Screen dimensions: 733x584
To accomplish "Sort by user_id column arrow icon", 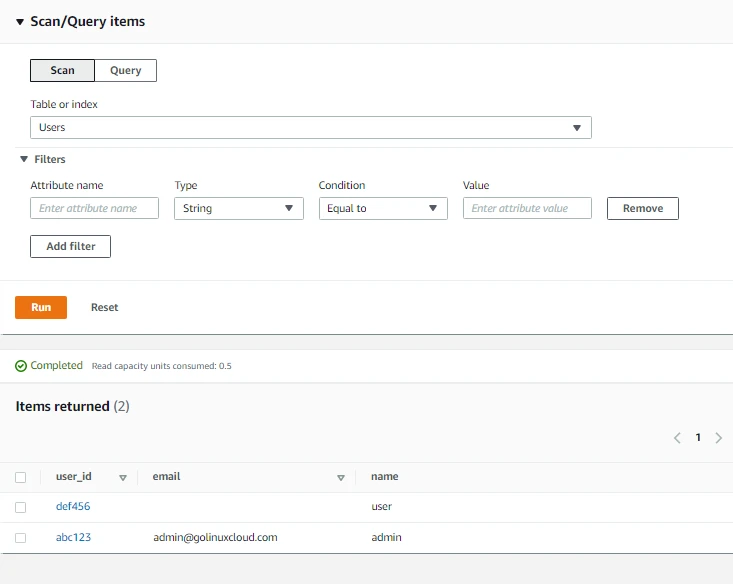I will click(123, 478).
